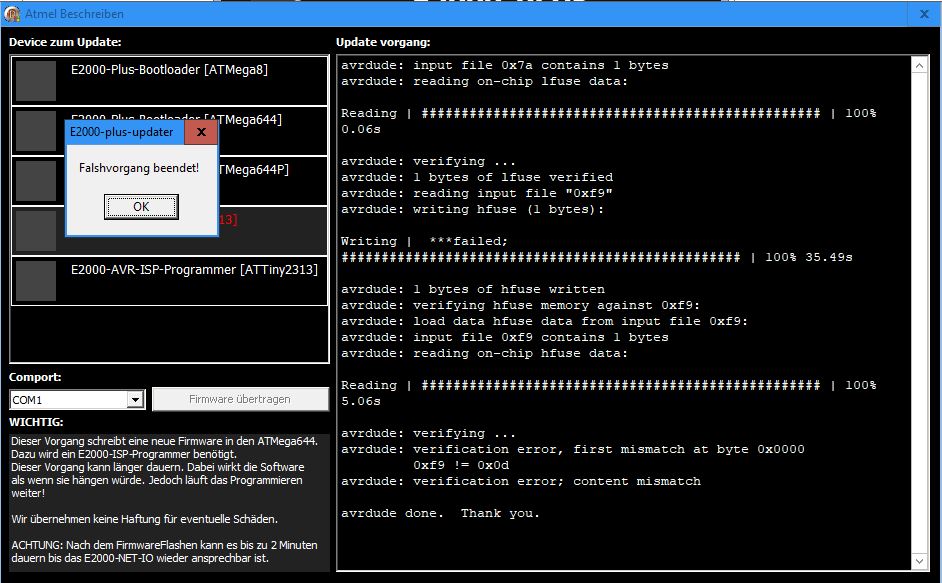Close the E2000-plus-updater message box
942x583 pixels.
(201, 132)
